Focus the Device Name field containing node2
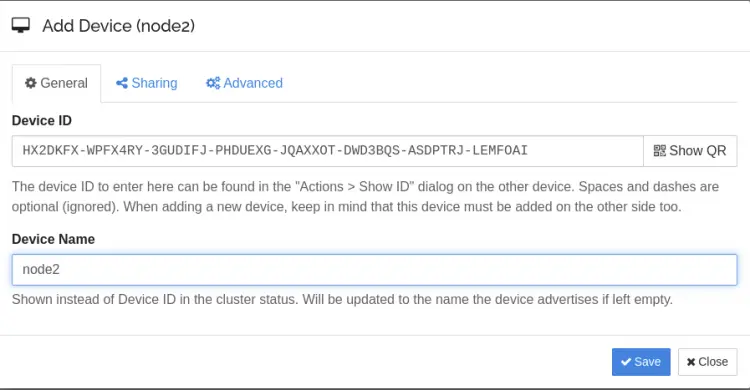 pos(375,270)
